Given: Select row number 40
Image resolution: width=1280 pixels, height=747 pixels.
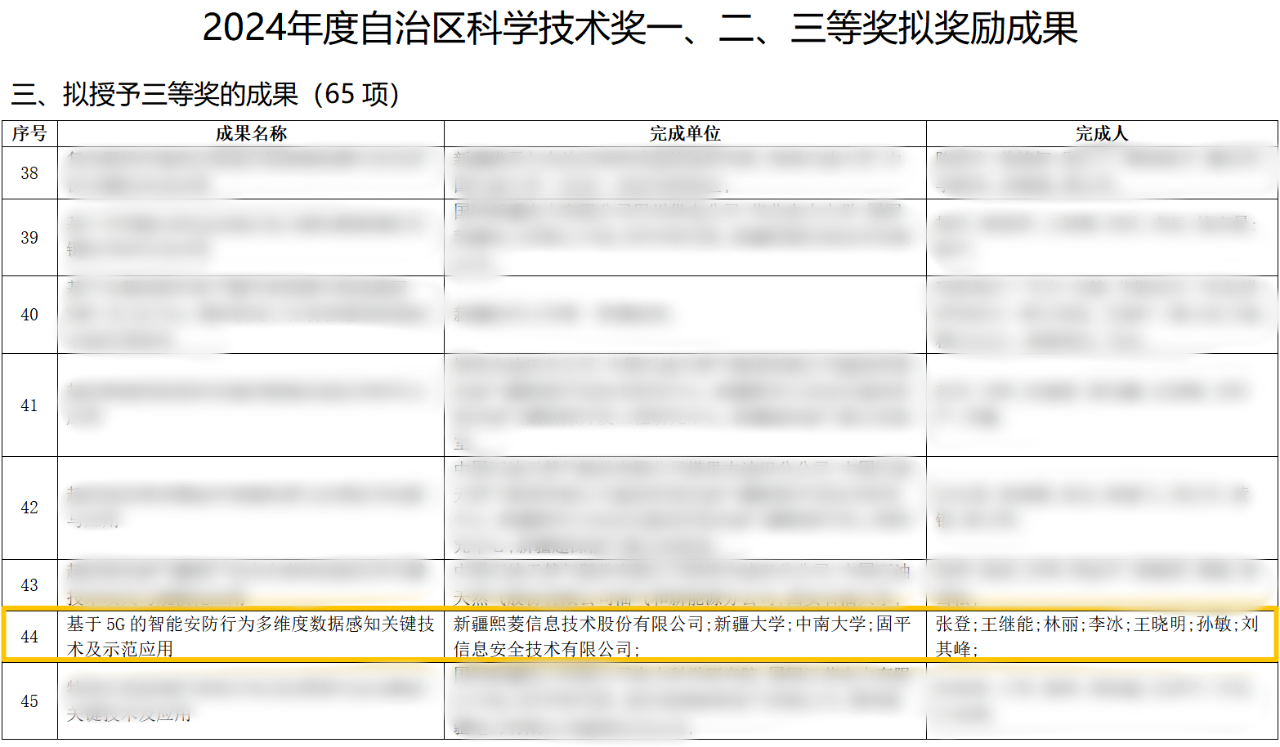Looking at the screenshot, I should click(30, 315).
